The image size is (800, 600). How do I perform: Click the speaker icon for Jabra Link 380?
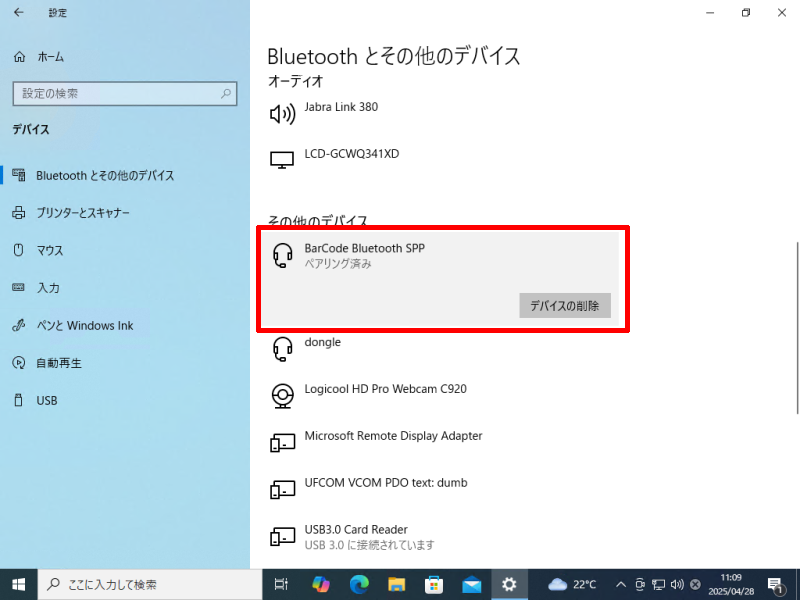pos(282,114)
